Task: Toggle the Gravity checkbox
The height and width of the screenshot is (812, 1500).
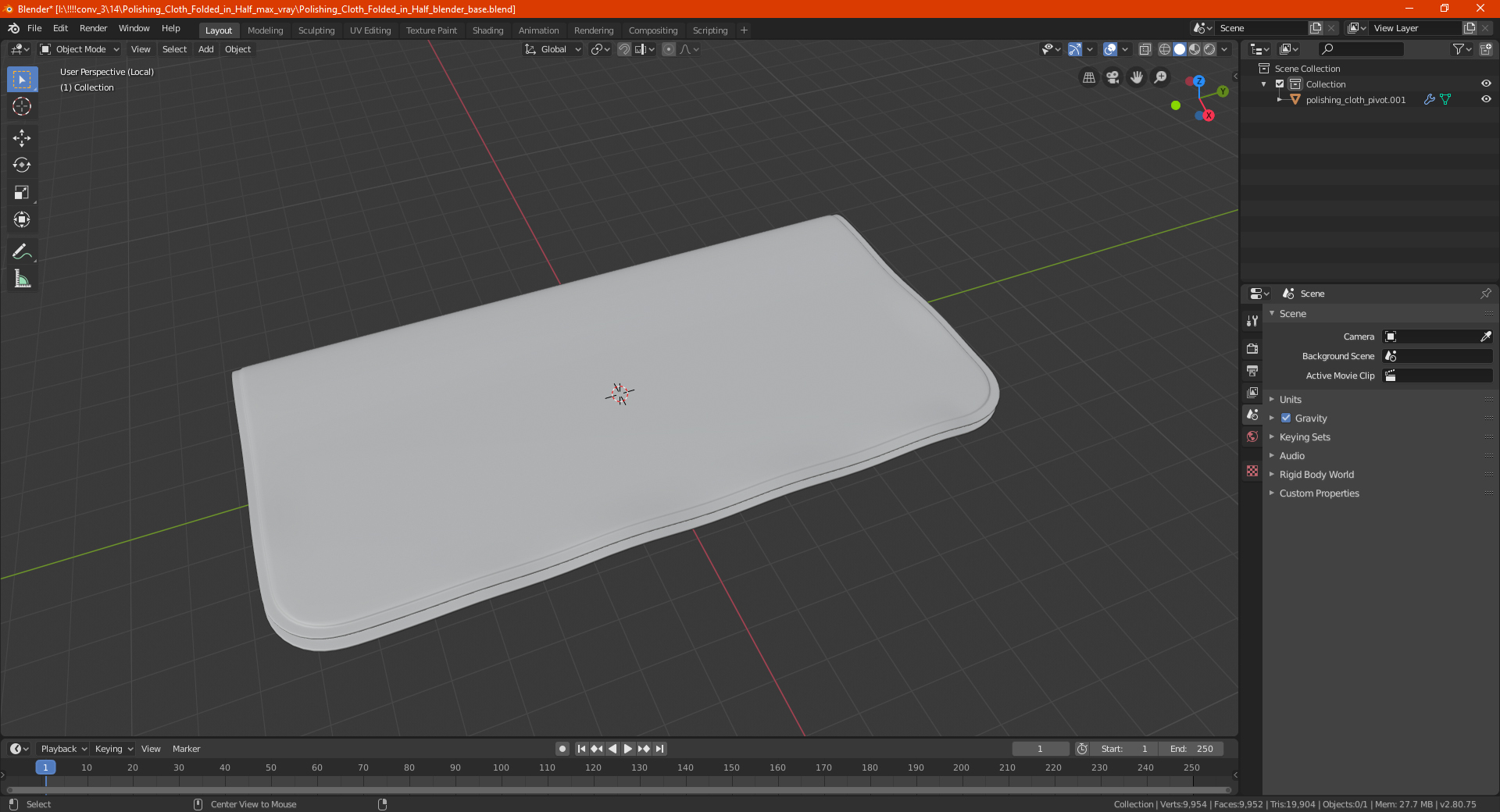Action: tap(1286, 418)
